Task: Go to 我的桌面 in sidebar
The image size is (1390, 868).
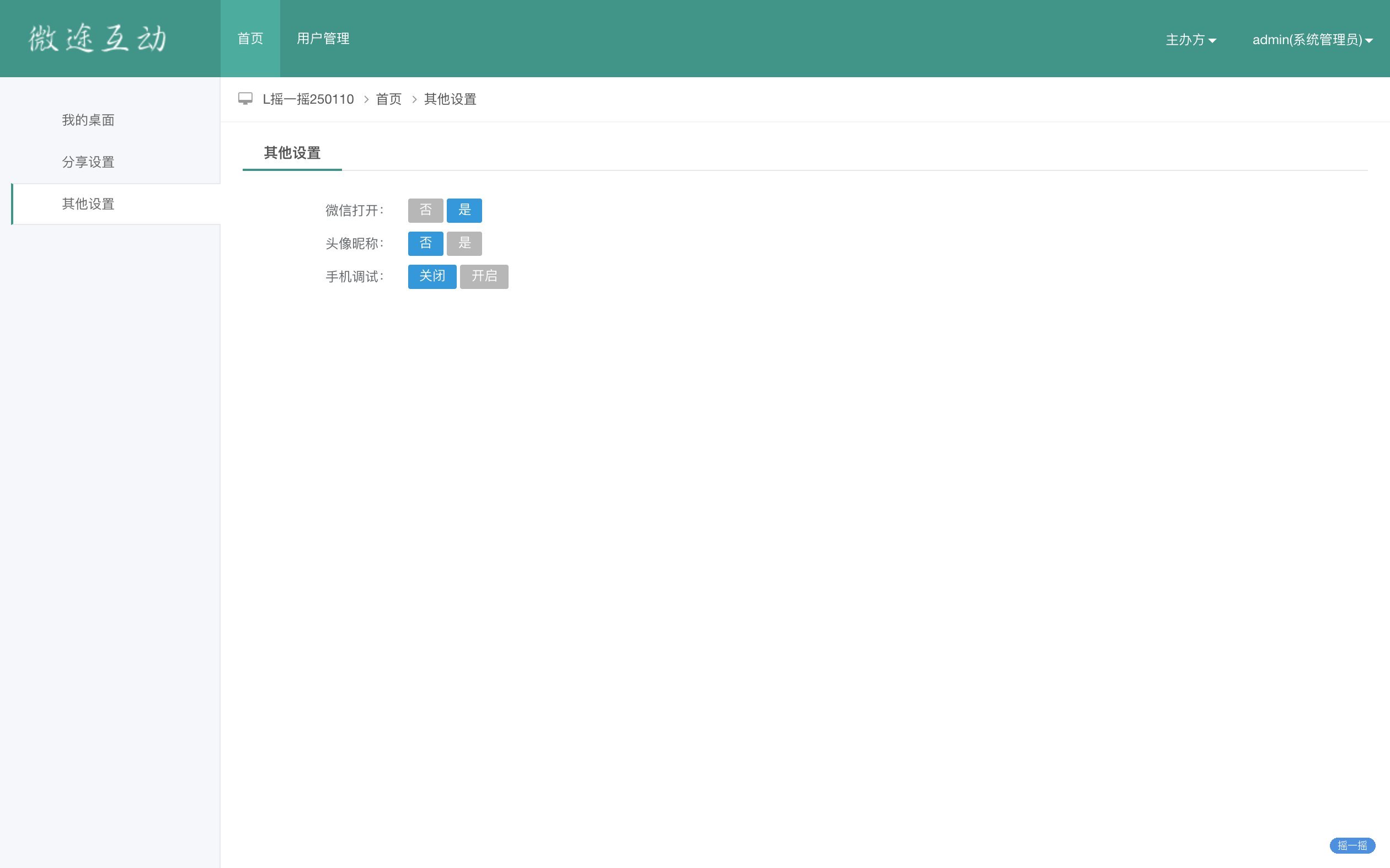Action: click(88, 120)
